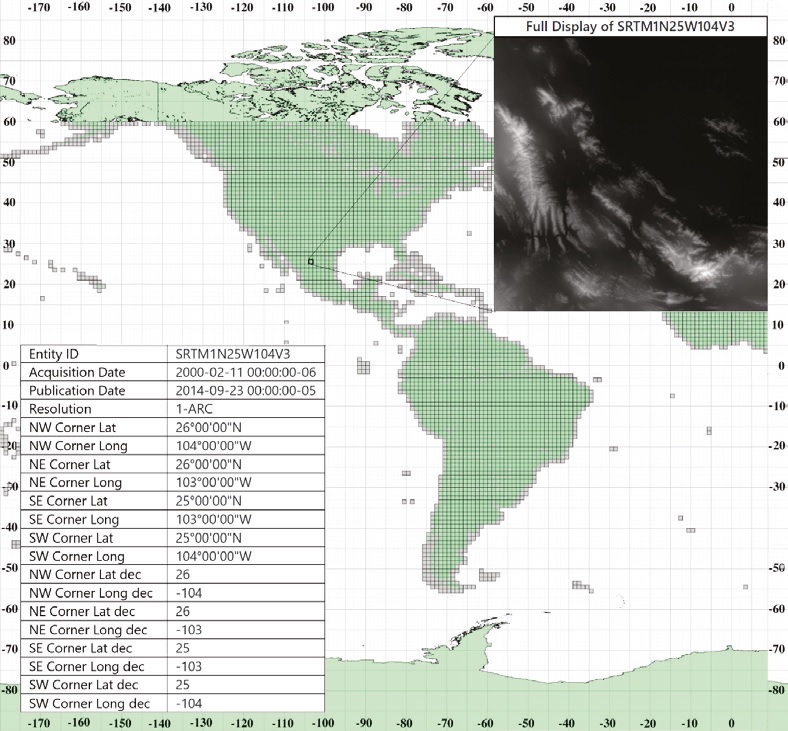Select the Hawaii island tiles in the Pacific
Image resolution: width=788 pixels, height=731 pixels.
click(x=91, y=281)
